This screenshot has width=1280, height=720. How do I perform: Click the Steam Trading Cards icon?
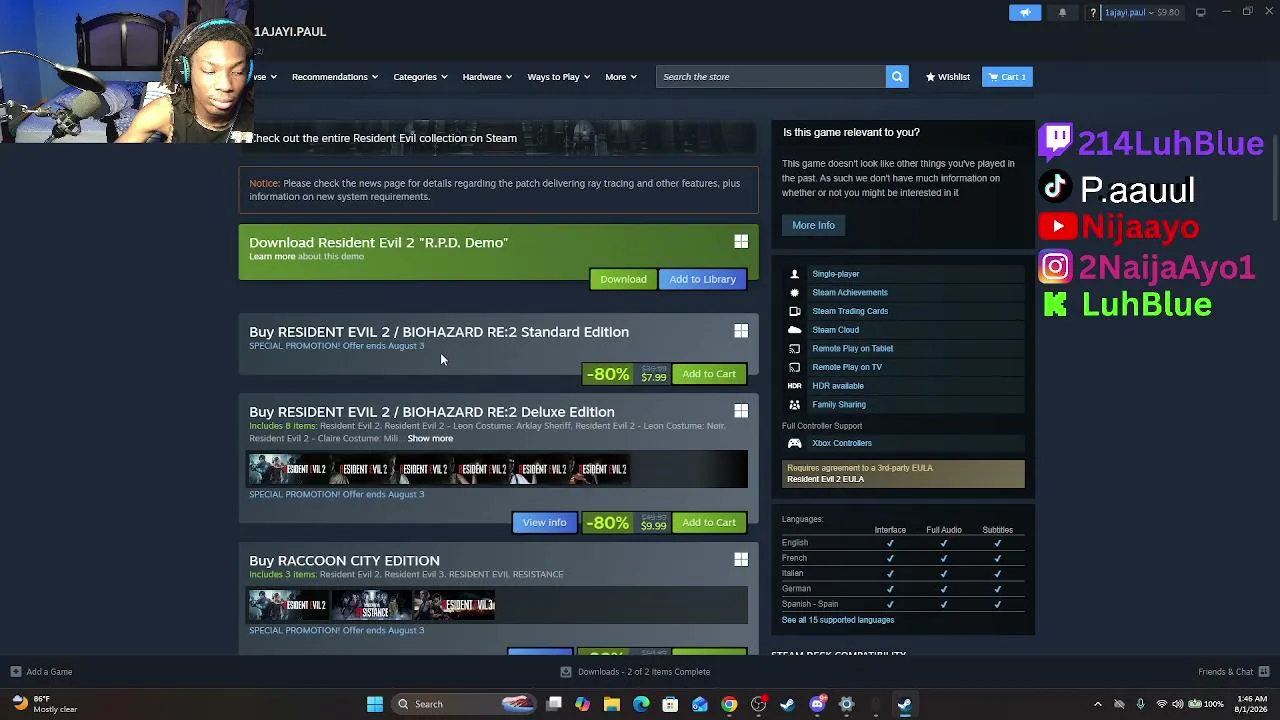coord(795,311)
